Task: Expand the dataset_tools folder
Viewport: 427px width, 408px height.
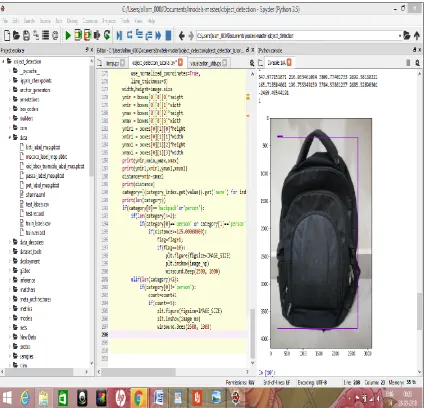Action: coord(10,252)
